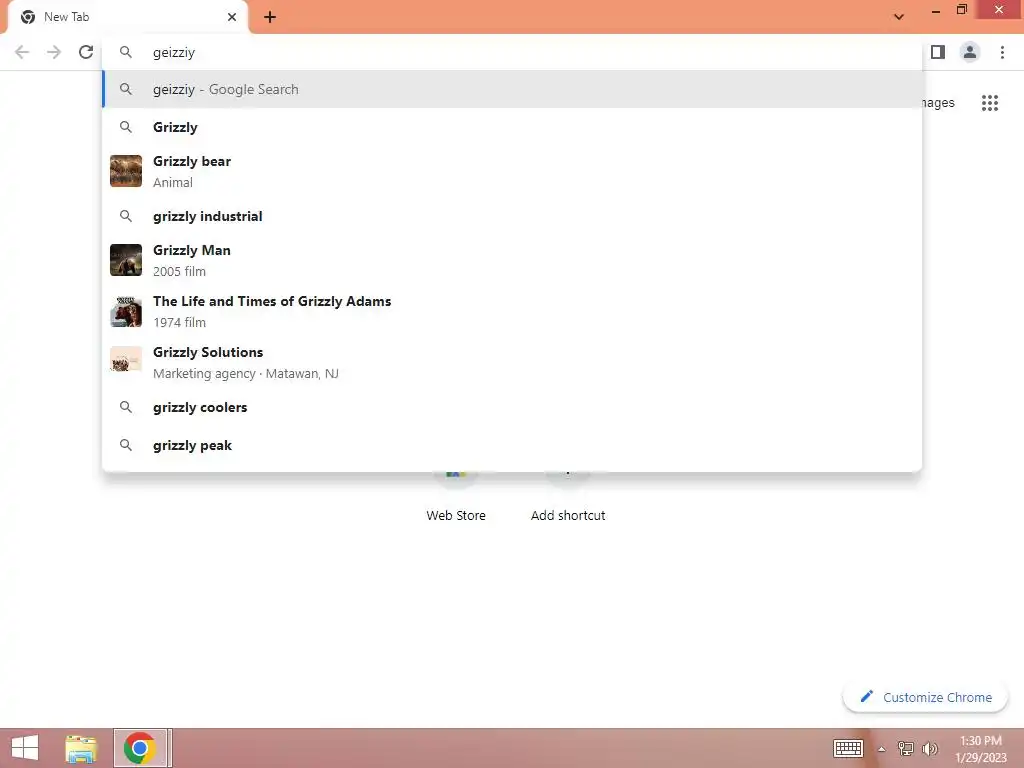The image size is (1024, 768).
Task: Open Chrome three-dot menu
Action: 1002,52
